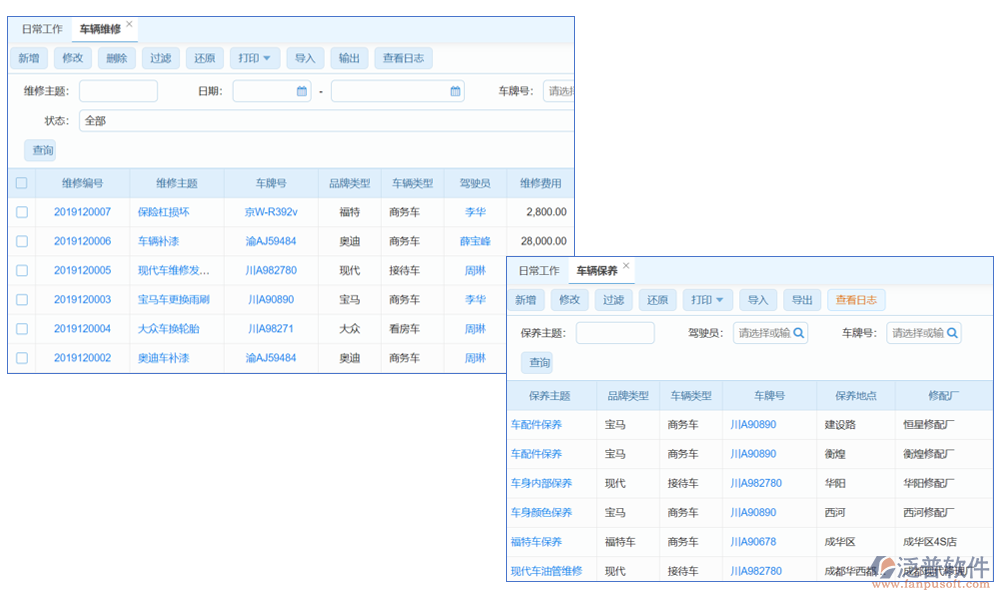Viewport: 1000px width, 600px height.
Task: Open 车身内部保养 maintenance record link
Action: pos(541,483)
